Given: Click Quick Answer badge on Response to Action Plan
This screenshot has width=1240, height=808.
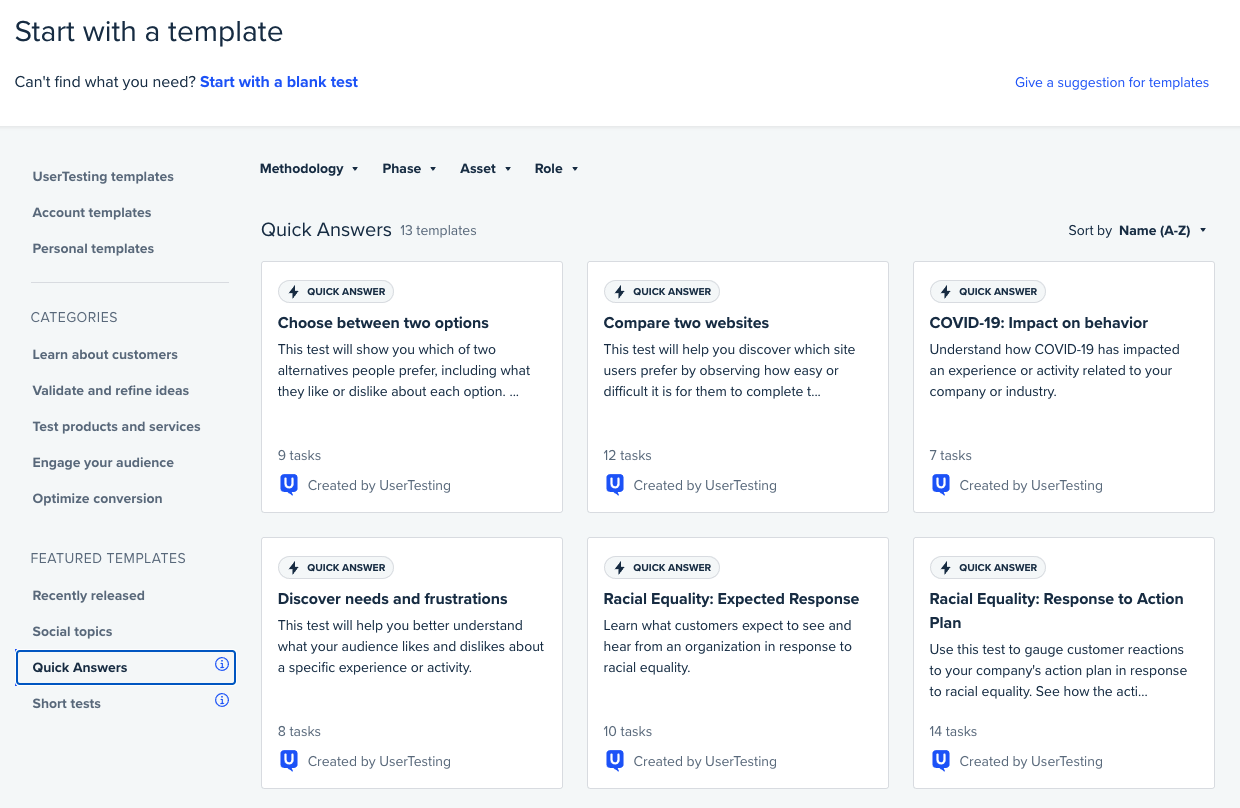Looking at the screenshot, I should [988, 568].
